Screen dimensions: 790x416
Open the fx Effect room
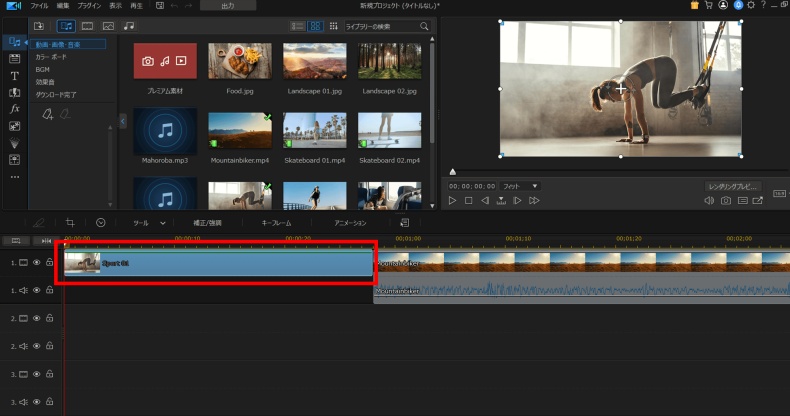click(14, 108)
